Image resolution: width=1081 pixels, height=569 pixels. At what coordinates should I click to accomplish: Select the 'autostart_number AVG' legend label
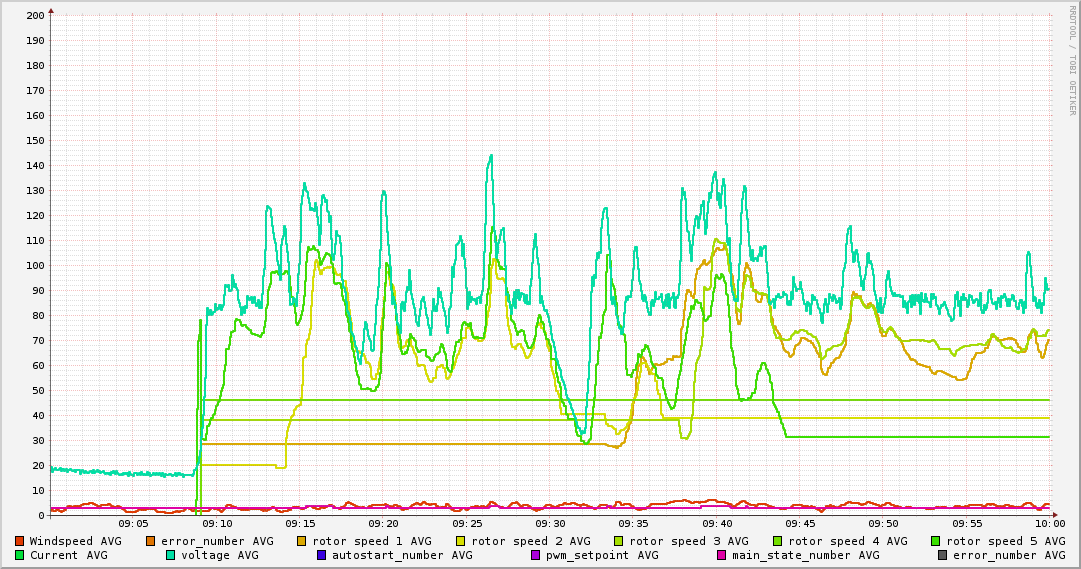[x=403, y=555]
